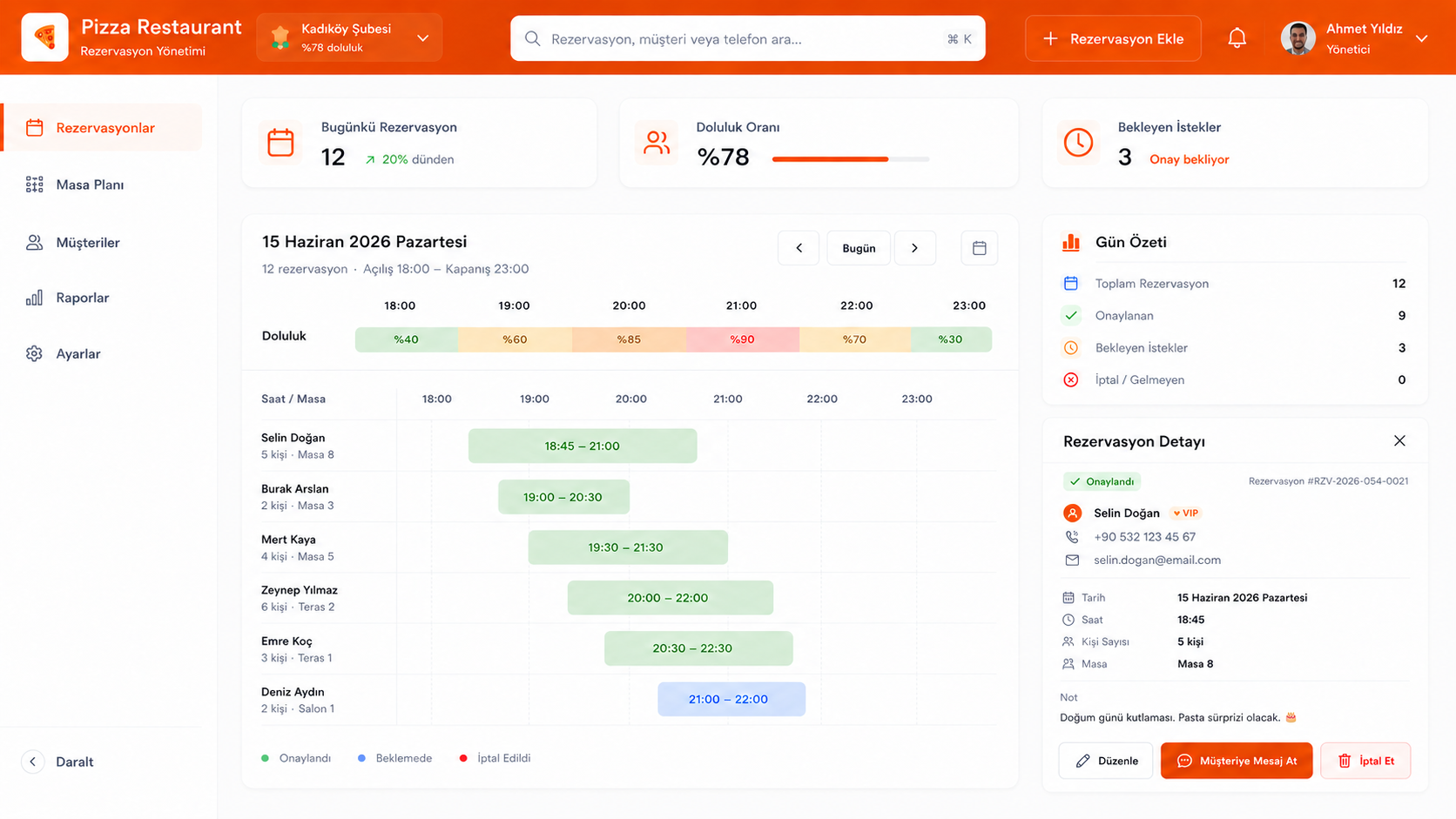Select the 19:30 – 21:30 reservation block
The height and width of the screenshot is (819, 1456).
(628, 547)
